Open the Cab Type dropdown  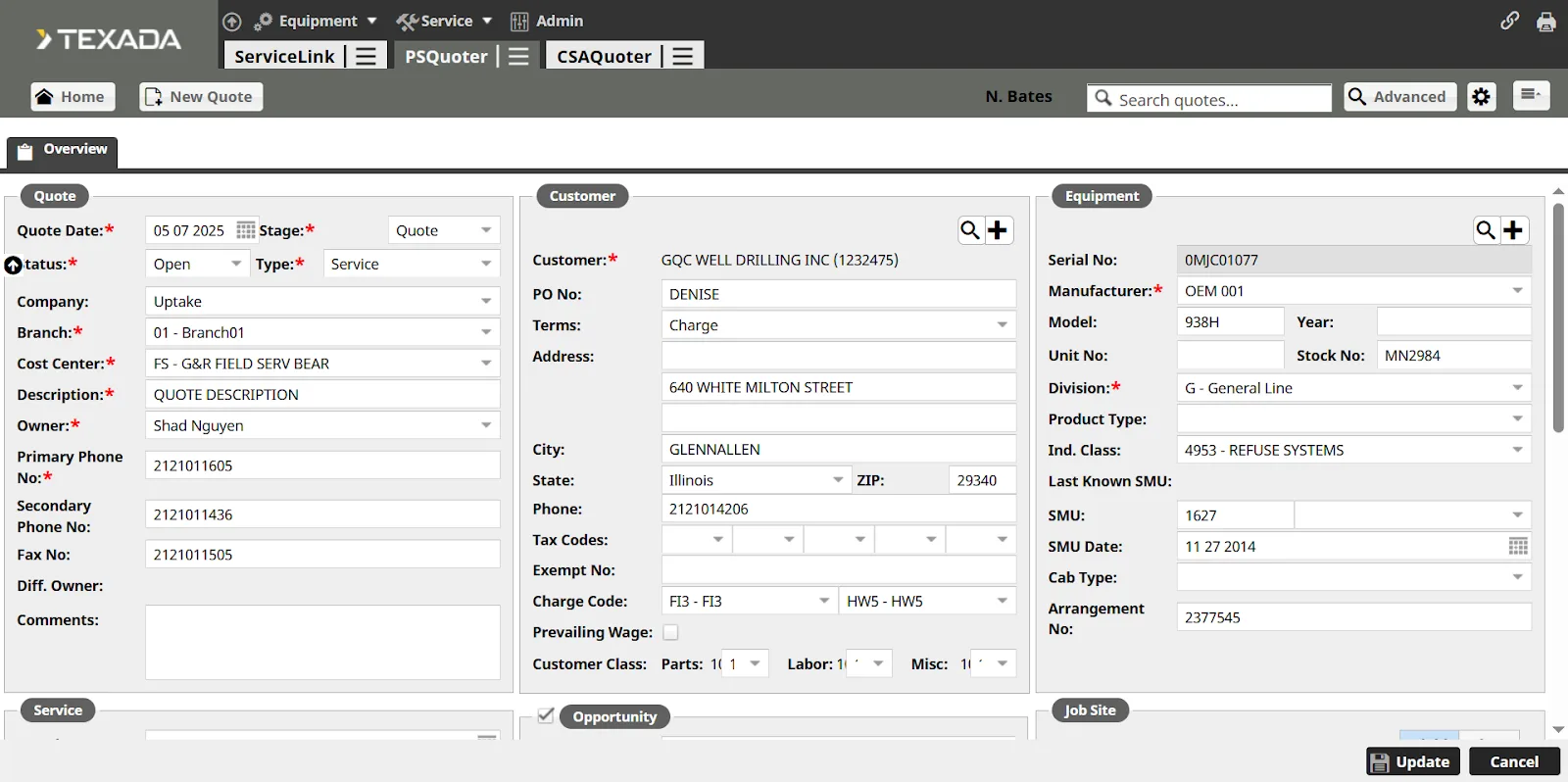pos(1353,578)
